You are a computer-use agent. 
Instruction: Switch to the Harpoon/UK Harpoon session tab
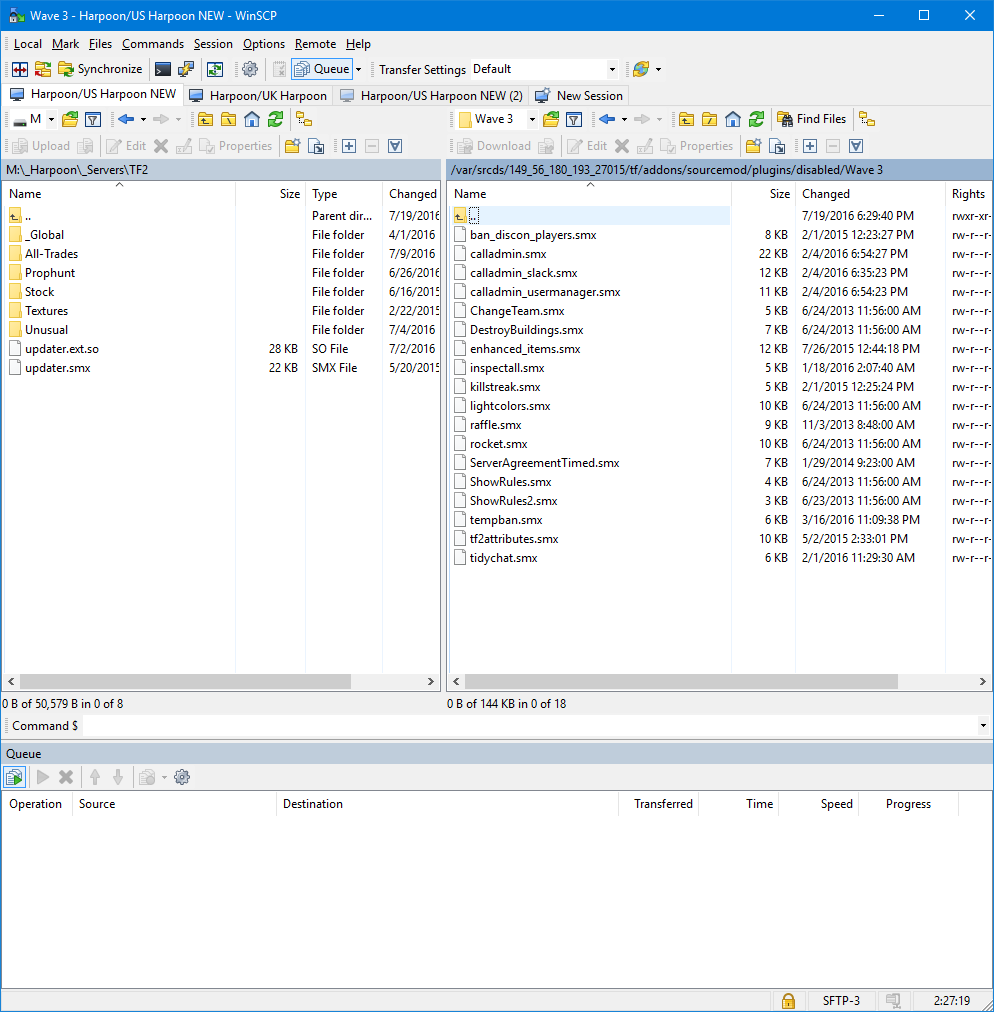(x=259, y=96)
